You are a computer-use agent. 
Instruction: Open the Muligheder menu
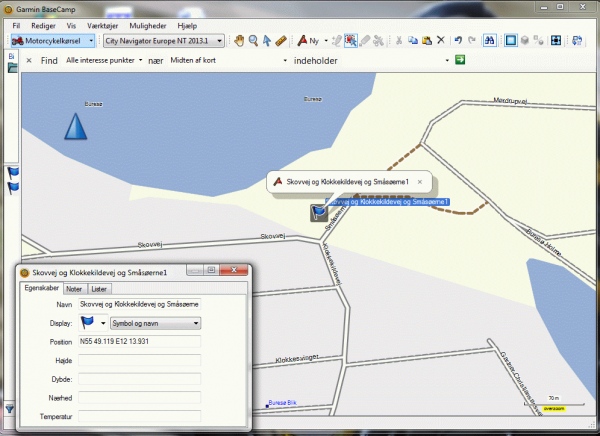[148, 26]
